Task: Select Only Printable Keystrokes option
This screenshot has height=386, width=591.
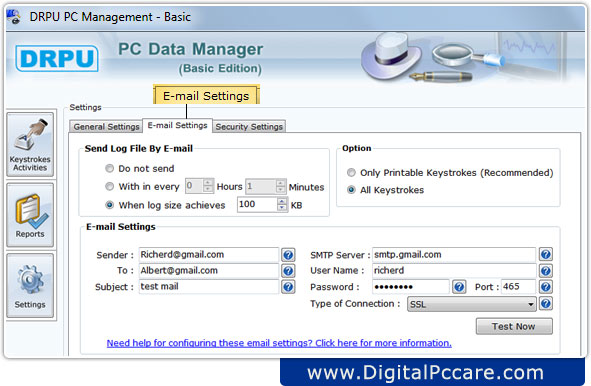Action: pyautogui.click(x=351, y=173)
